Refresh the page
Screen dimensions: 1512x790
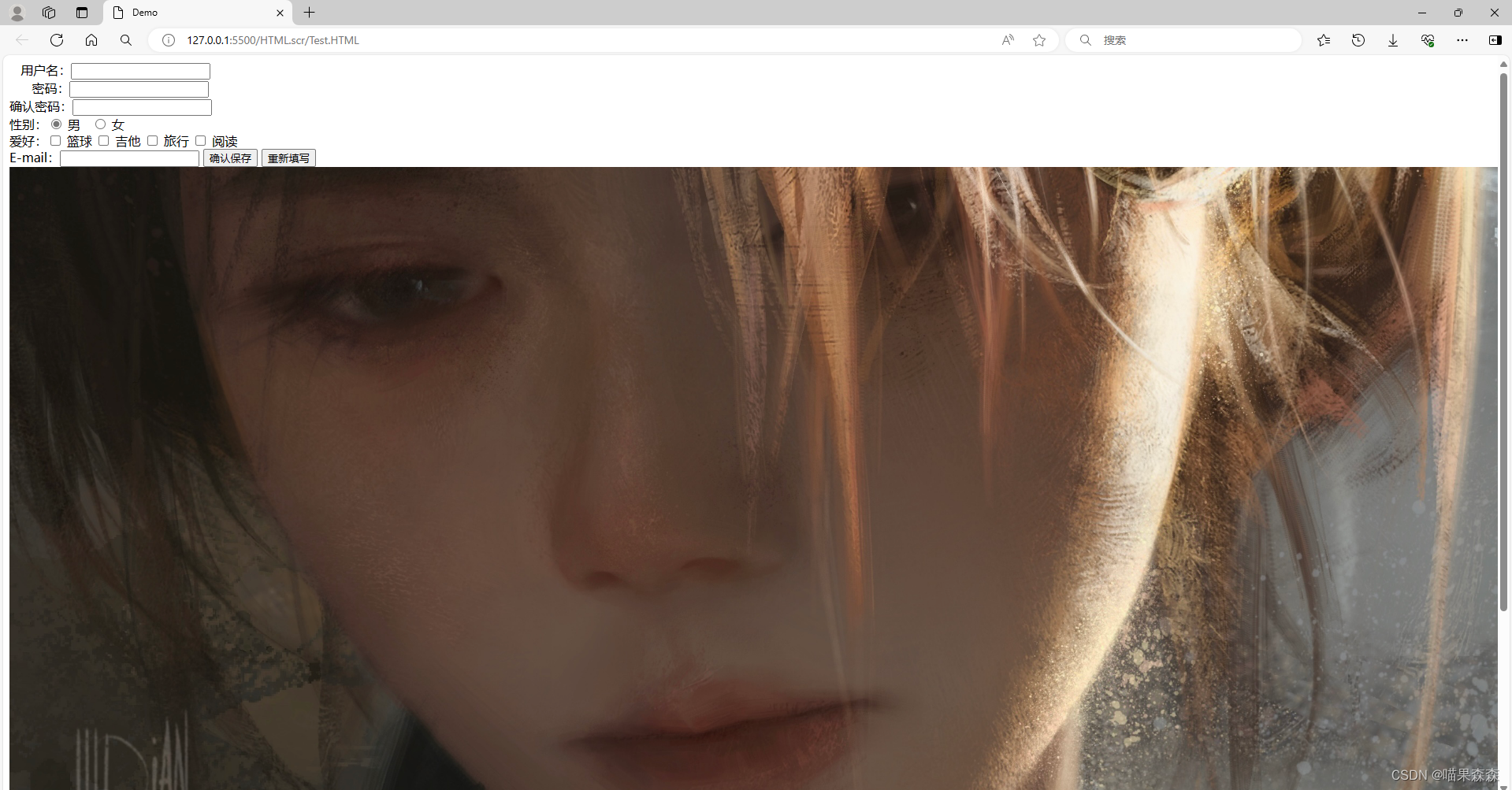(x=57, y=40)
